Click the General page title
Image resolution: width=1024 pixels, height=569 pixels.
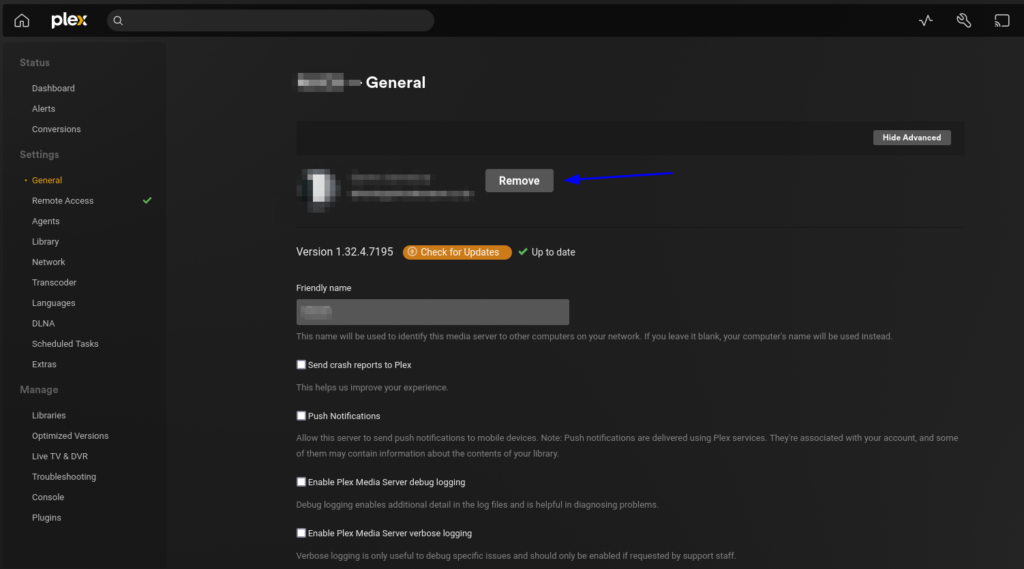point(396,82)
